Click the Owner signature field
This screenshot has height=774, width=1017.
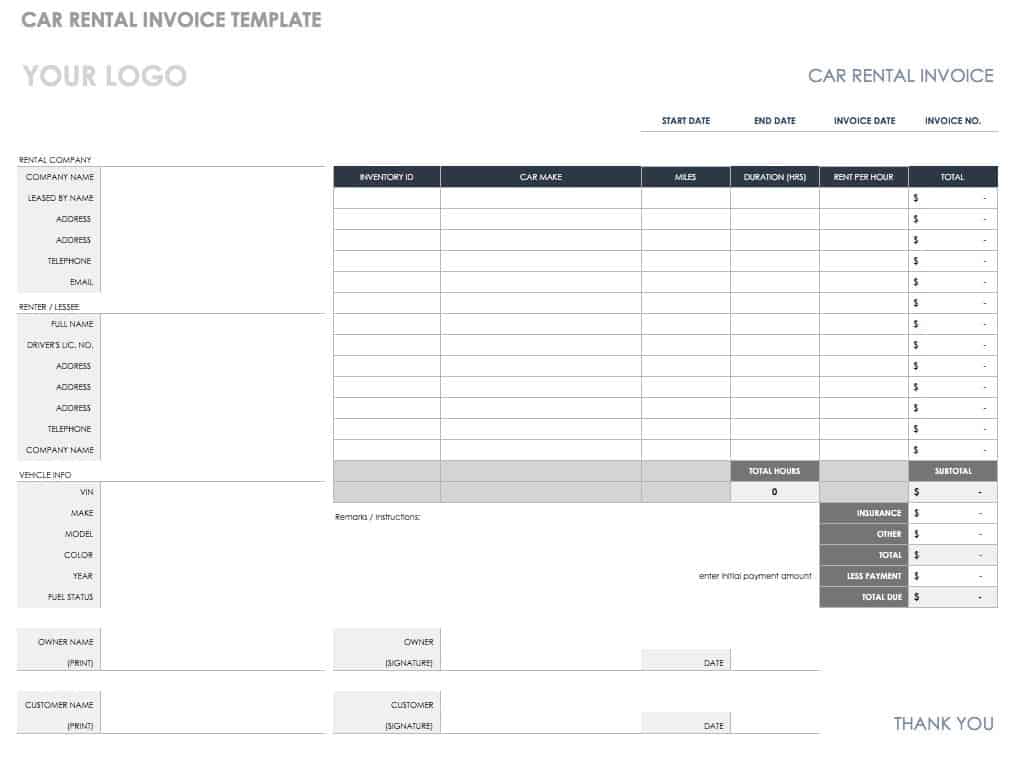tap(540, 652)
